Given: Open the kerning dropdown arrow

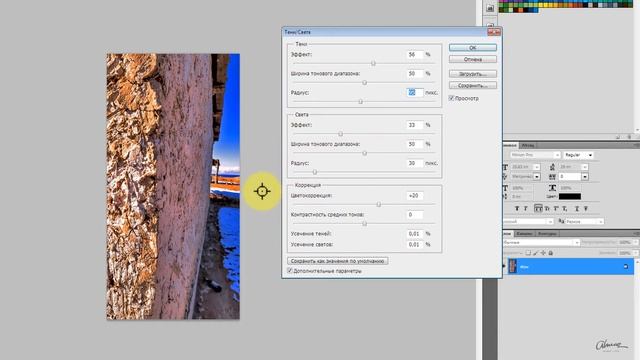Looking at the screenshot, I should [x=537, y=177].
